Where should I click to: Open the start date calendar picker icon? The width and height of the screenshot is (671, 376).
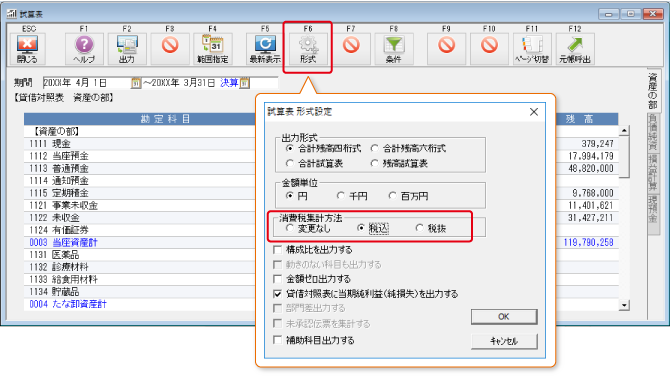[x=136, y=83]
